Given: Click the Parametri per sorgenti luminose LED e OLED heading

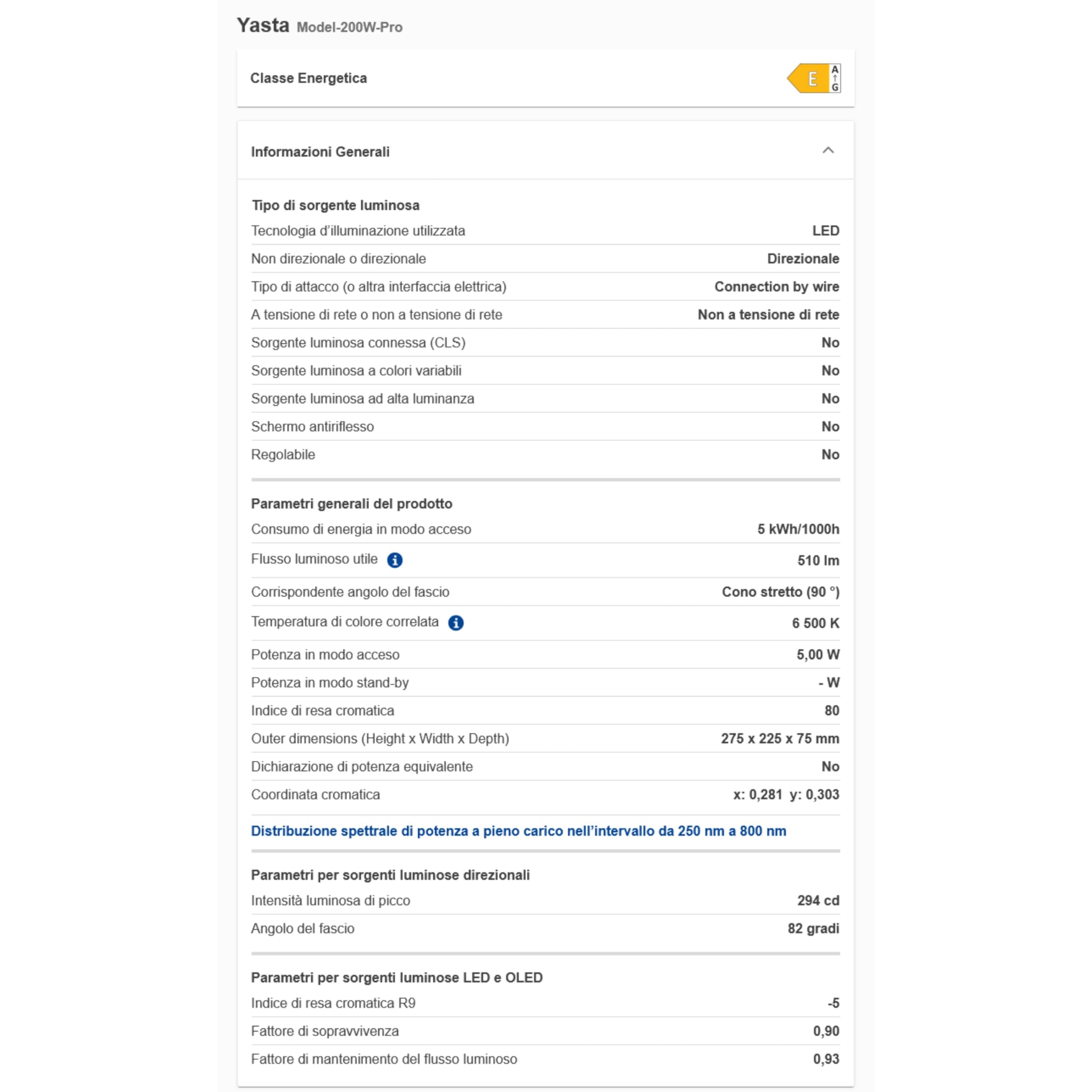Looking at the screenshot, I should pos(397,977).
